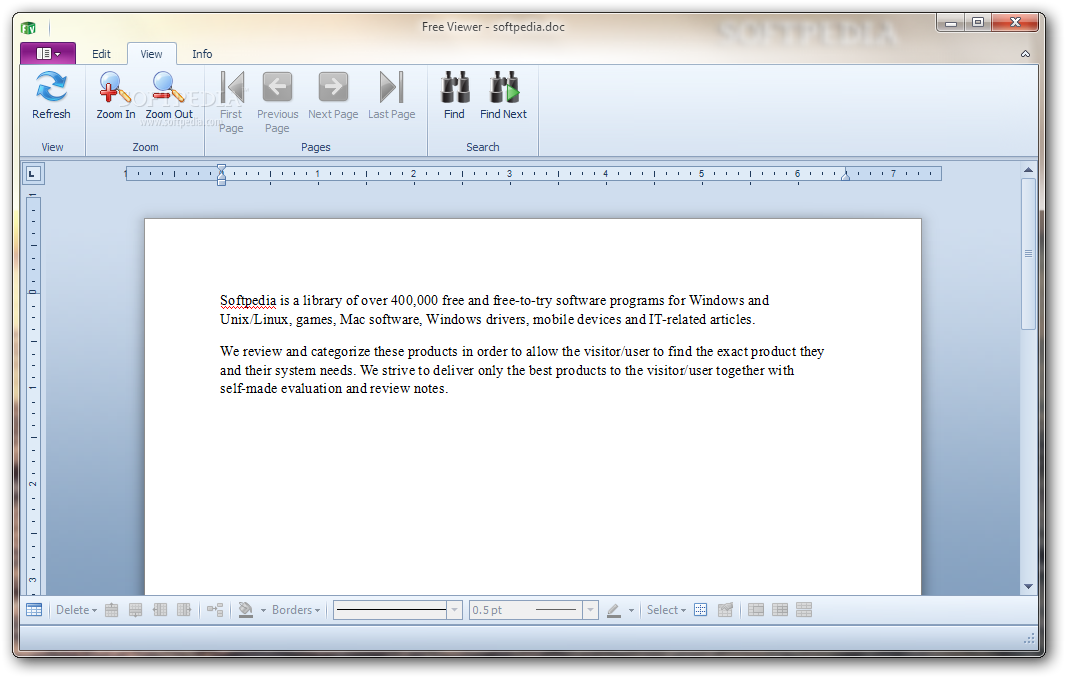Open the Delete dropdown

tap(76, 610)
